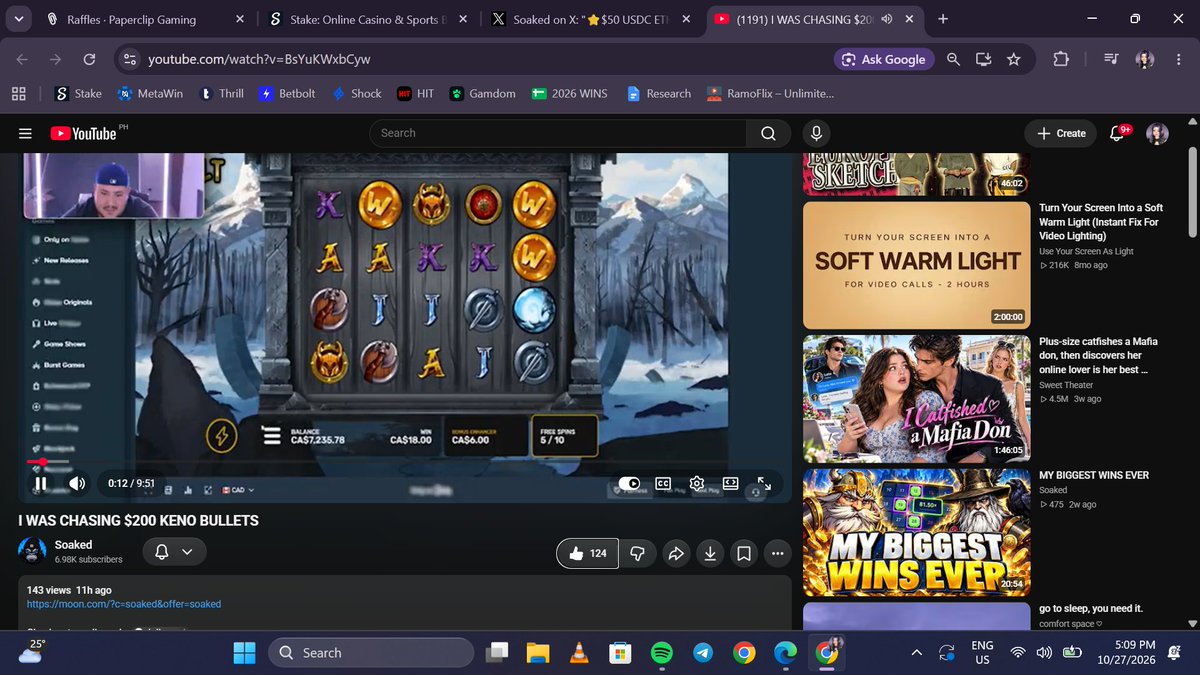The image size is (1200, 675).
Task: Download the video
Action: [710, 553]
